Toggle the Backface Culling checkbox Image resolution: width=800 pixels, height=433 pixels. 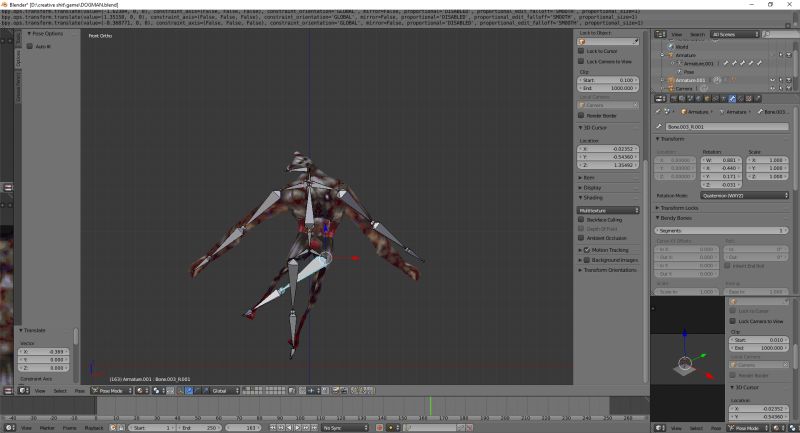(x=582, y=219)
